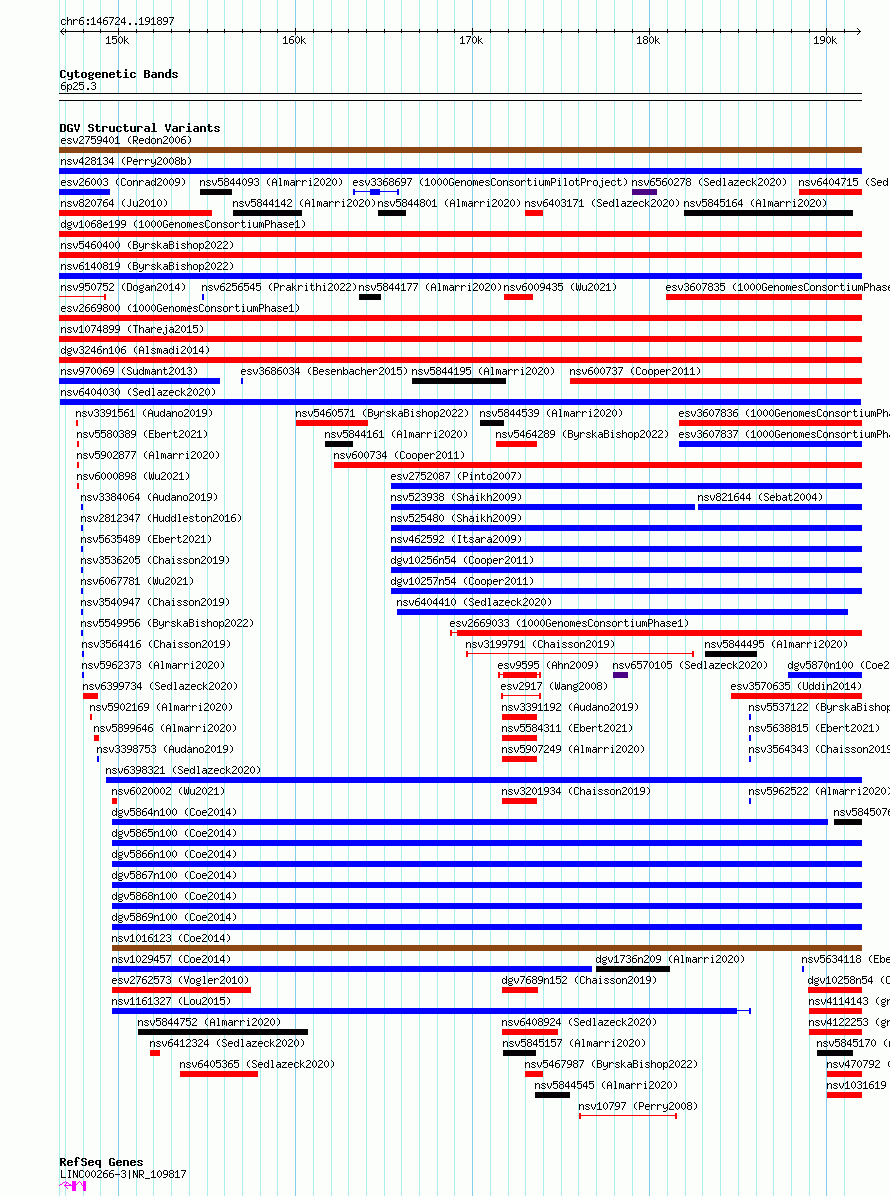
Task: Click dgv1068e199 1000GenomesConsortiumPhase1 label
Action: point(183,224)
